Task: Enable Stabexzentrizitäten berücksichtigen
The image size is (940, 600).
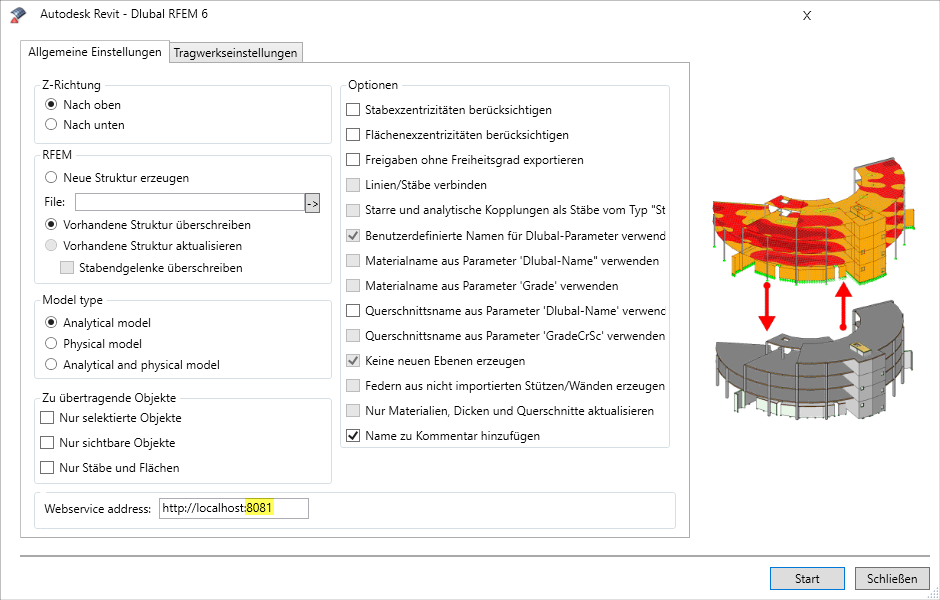Action: click(x=355, y=110)
